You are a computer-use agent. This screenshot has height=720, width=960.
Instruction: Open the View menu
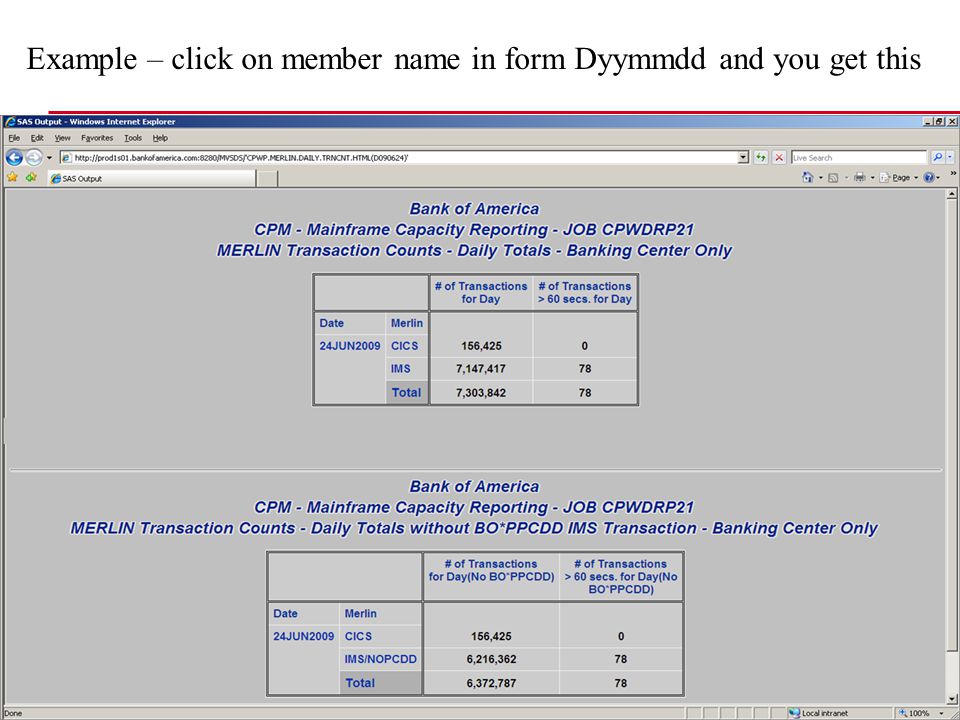[62, 138]
